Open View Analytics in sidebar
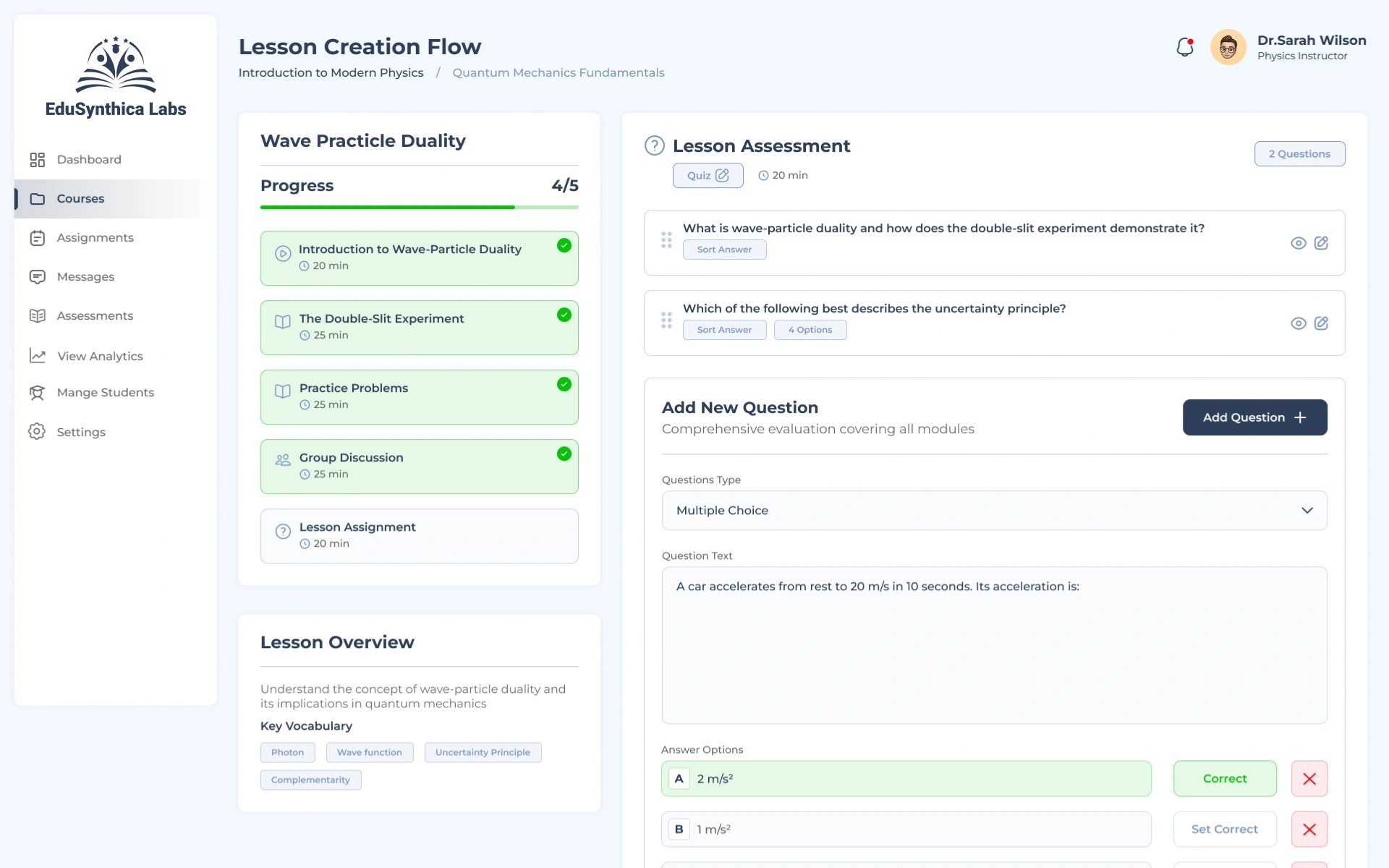 pos(100,356)
